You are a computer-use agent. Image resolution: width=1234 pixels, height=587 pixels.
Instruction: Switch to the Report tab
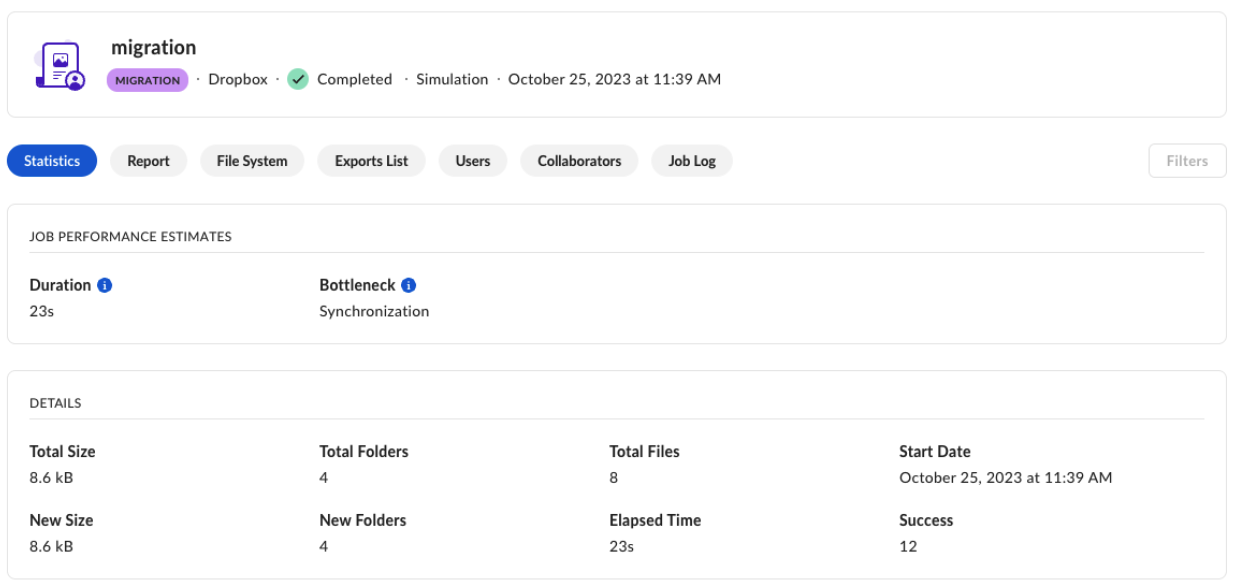tap(148, 161)
